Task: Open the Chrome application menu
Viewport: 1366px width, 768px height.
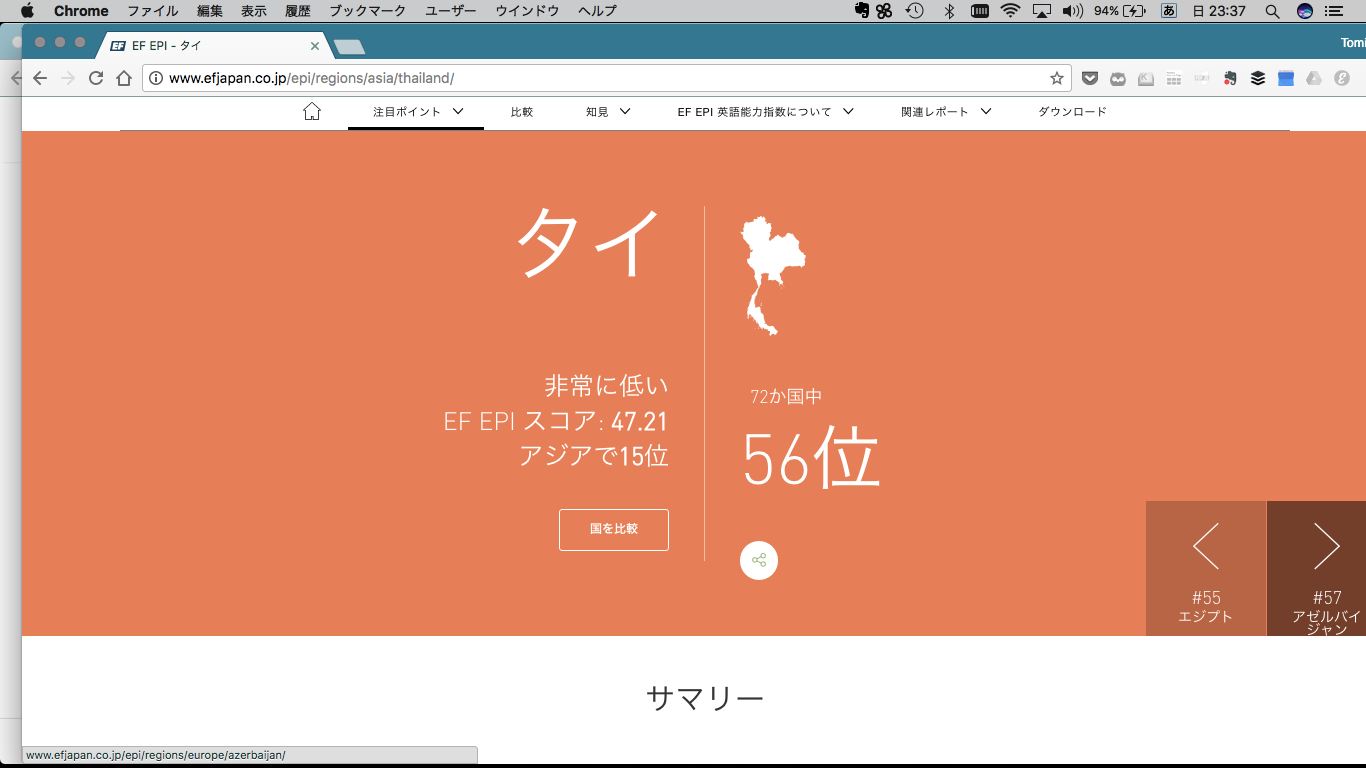Action: 81,11
